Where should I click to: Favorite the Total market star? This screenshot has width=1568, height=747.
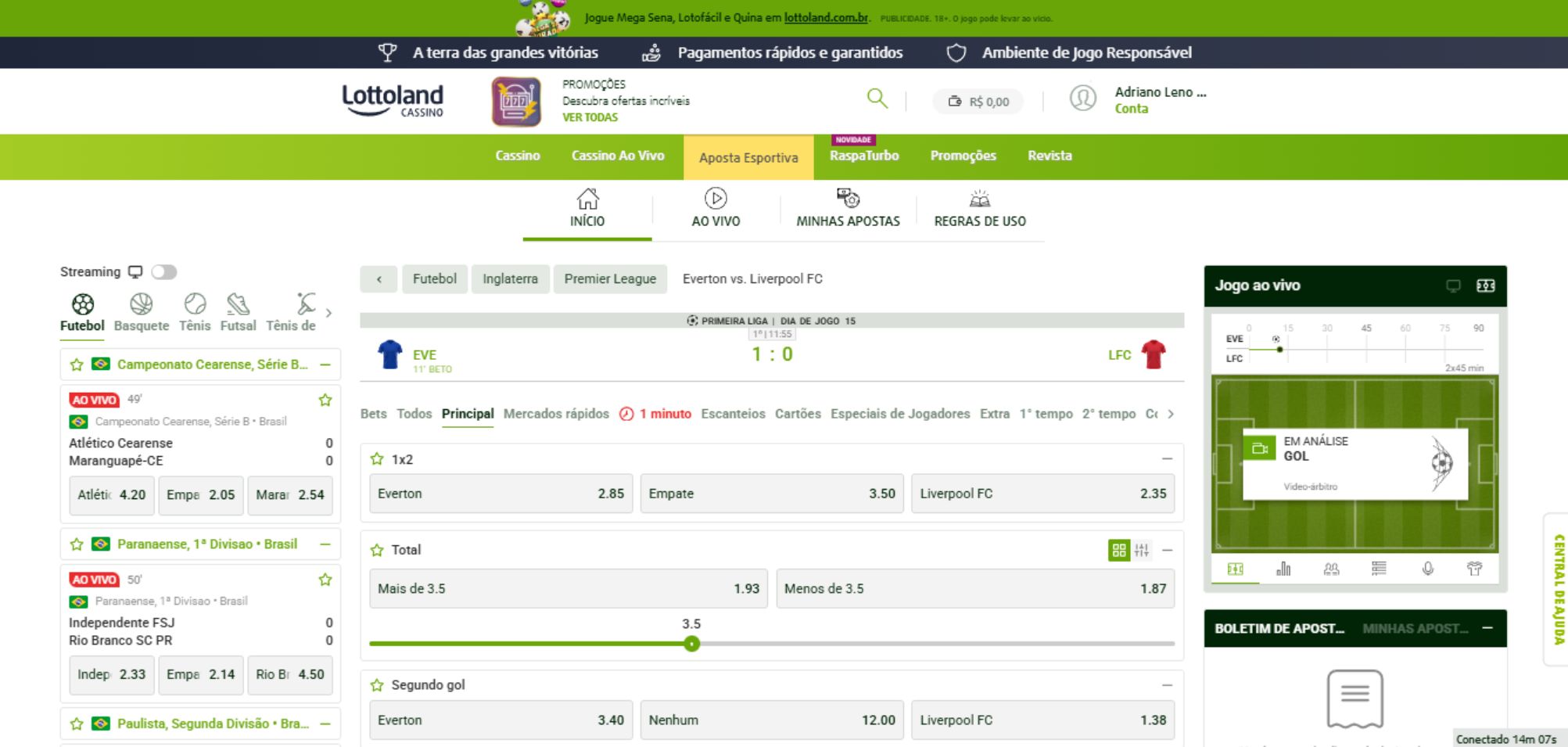[377, 551]
